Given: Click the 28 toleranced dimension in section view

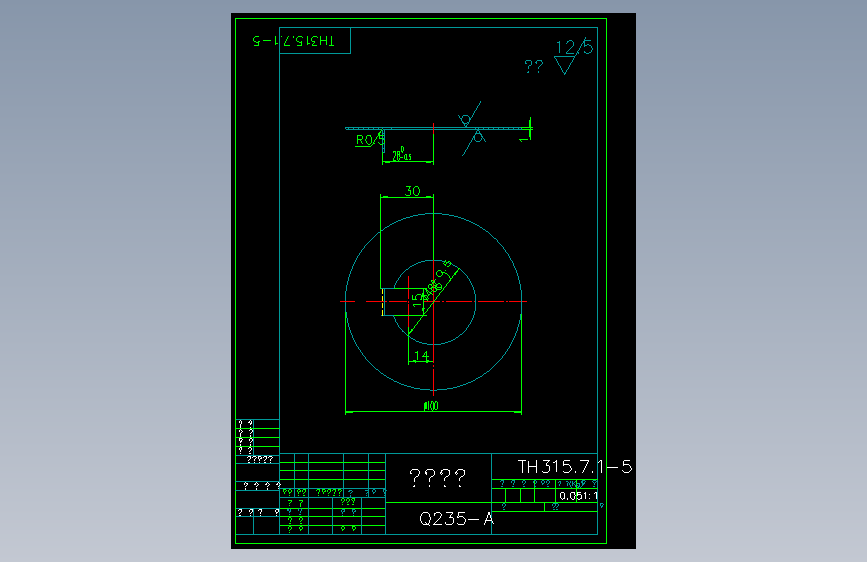Looking at the screenshot, I should [x=402, y=155].
